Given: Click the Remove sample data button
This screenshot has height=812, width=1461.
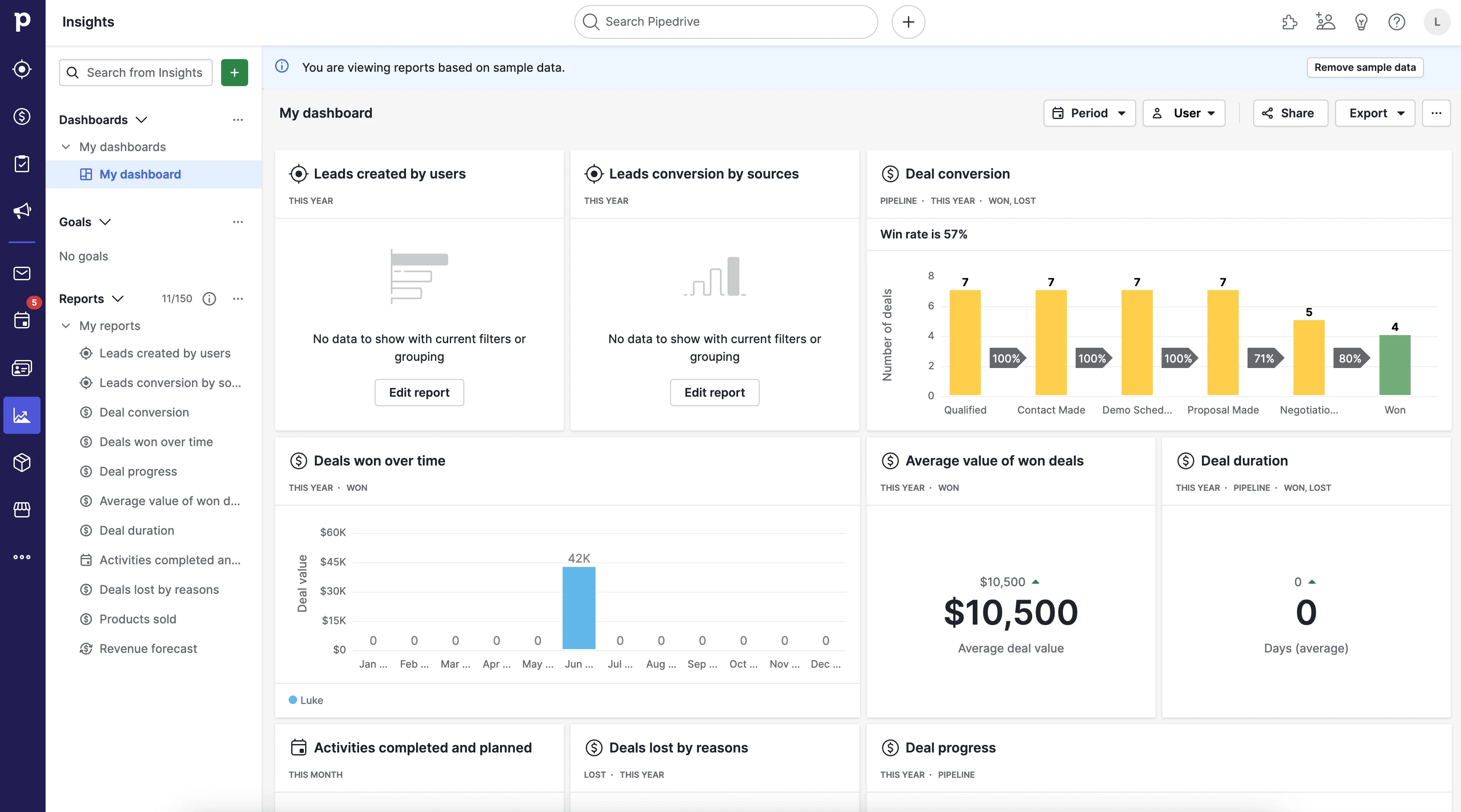Looking at the screenshot, I should [1365, 68].
